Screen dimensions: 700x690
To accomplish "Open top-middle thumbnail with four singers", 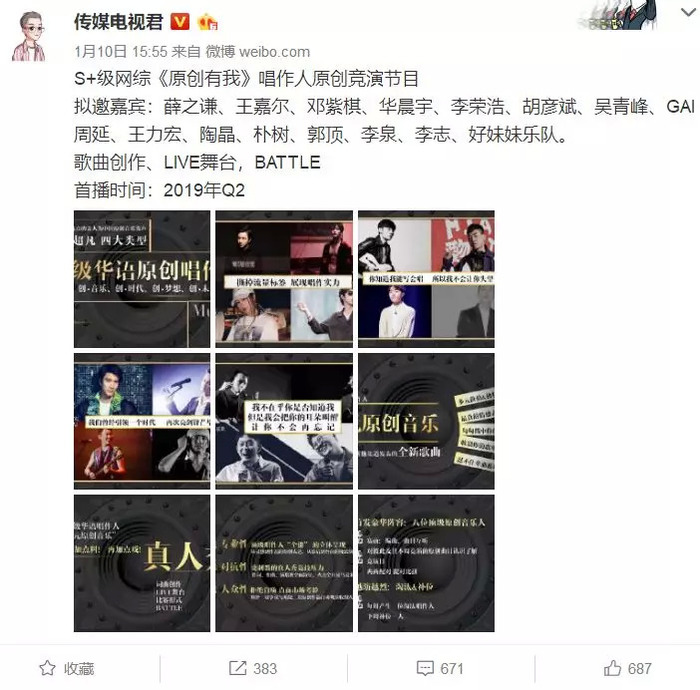I will pyautogui.click(x=284, y=279).
